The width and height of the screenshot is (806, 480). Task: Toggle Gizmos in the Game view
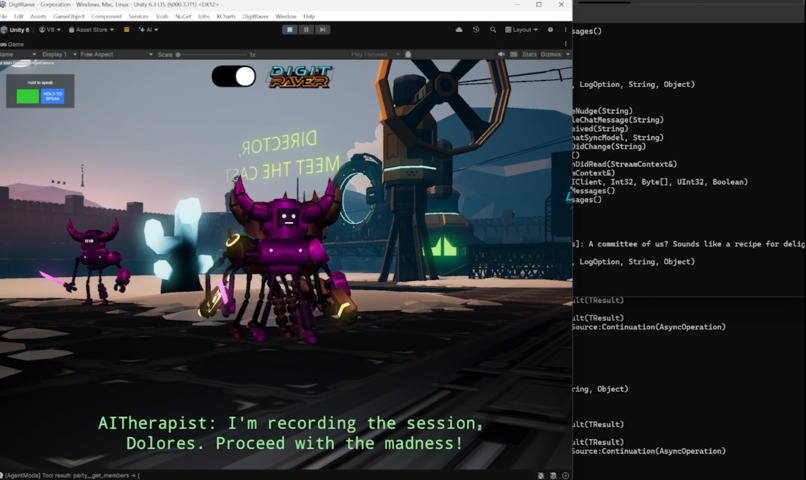[551, 54]
